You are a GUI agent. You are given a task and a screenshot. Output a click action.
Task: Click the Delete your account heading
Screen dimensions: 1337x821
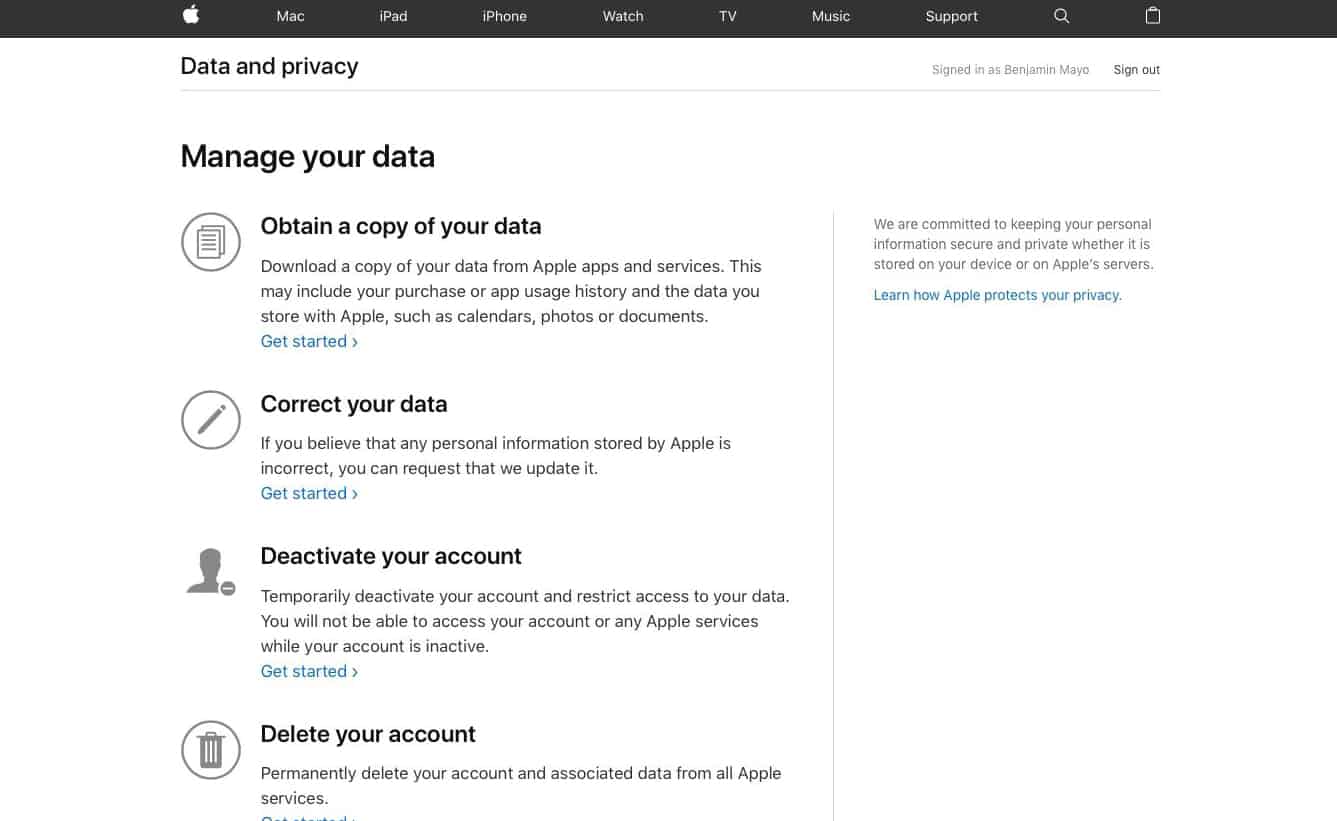[x=368, y=734]
